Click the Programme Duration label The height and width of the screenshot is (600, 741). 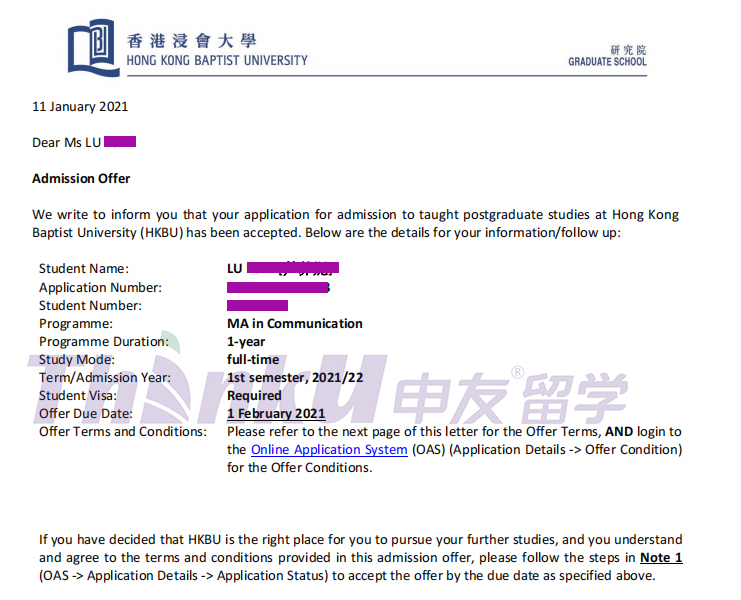tap(103, 341)
